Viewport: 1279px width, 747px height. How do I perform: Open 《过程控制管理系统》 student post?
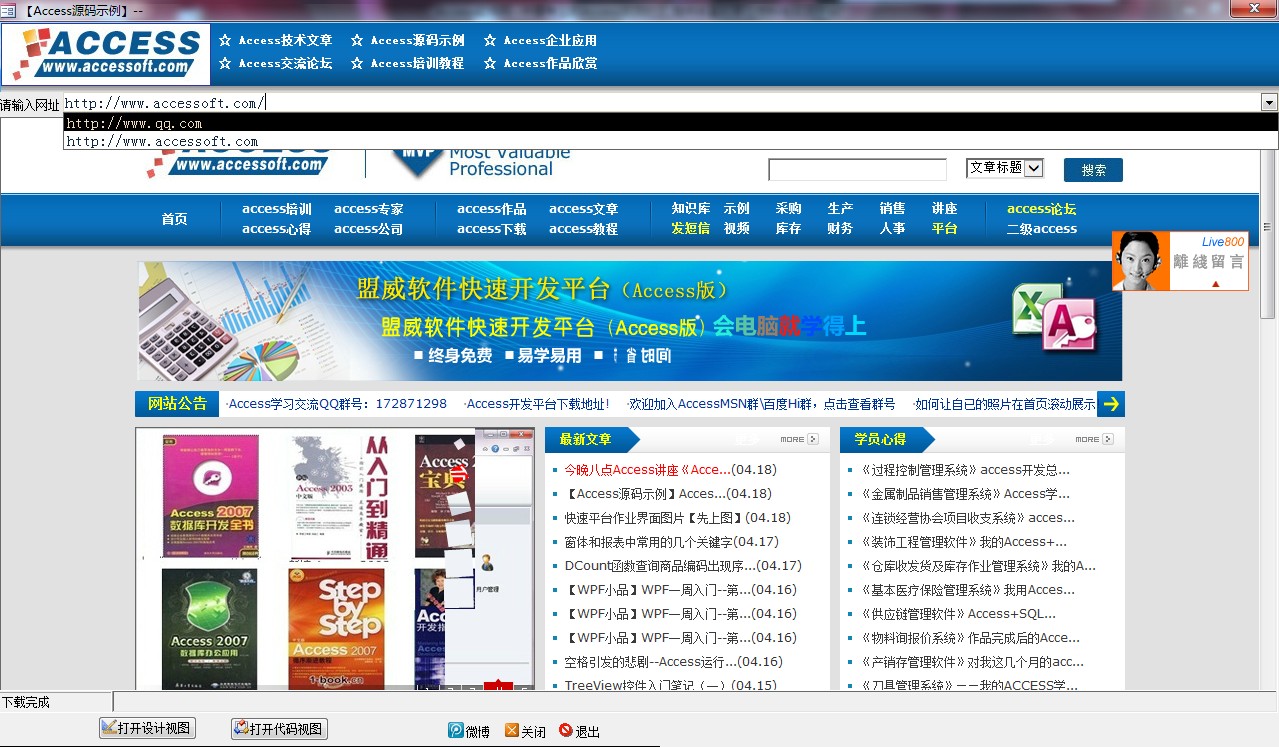[965, 470]
